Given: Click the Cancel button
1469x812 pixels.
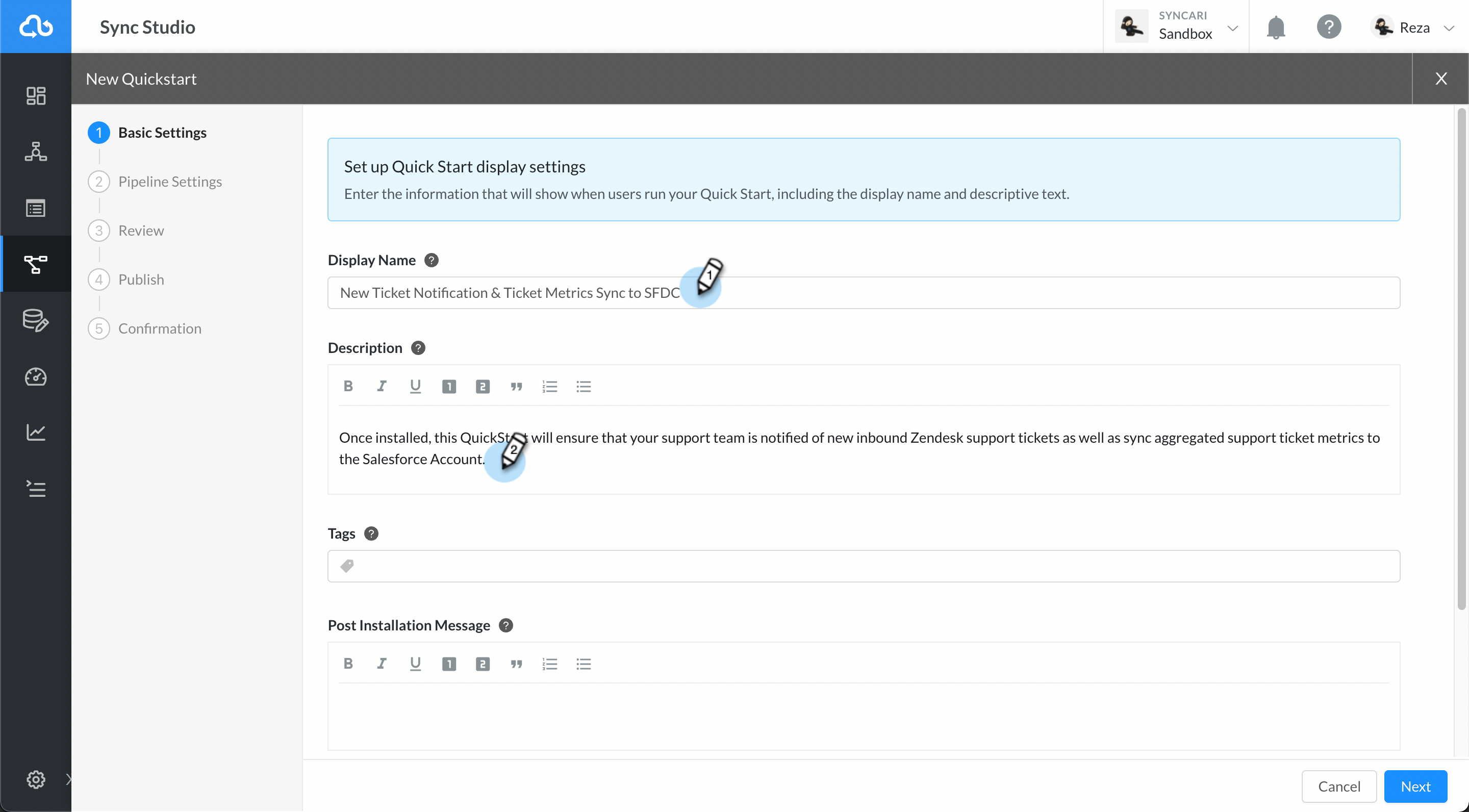Looking at the screenshot, I should tap(1338, 786).
